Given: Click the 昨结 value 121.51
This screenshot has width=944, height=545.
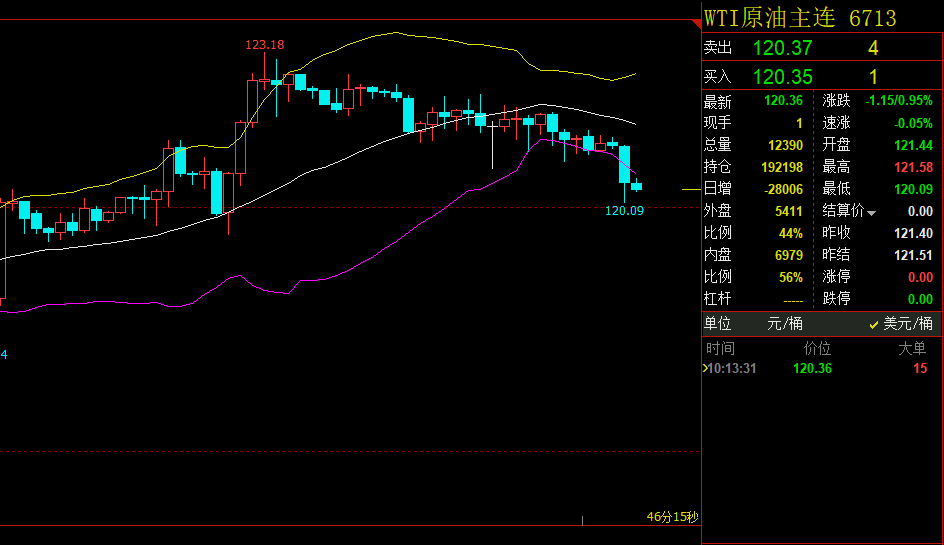Looking at the screenshot, I should pyautogui.click(x=913, y=255).
